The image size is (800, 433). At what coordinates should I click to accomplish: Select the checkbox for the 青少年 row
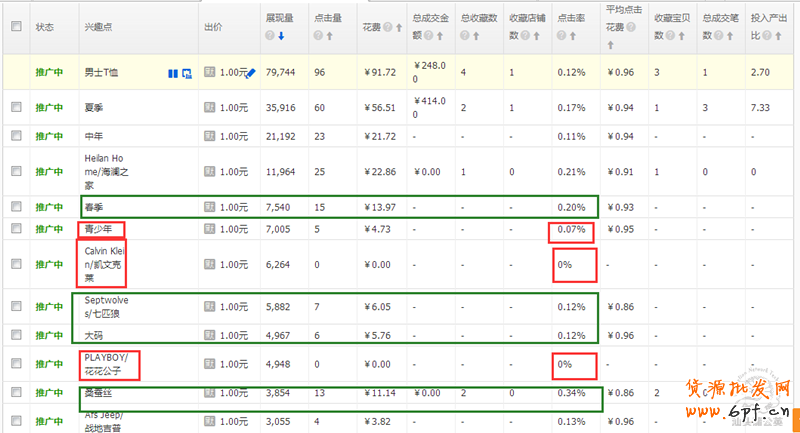coord(16,229)
